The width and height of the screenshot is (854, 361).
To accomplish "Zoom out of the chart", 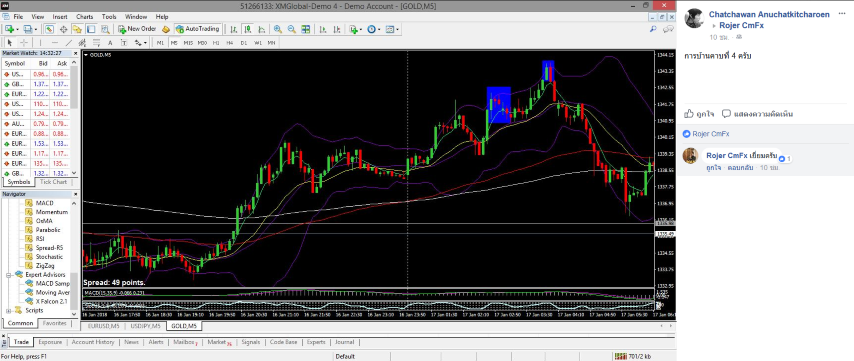I will click(291, 29).
